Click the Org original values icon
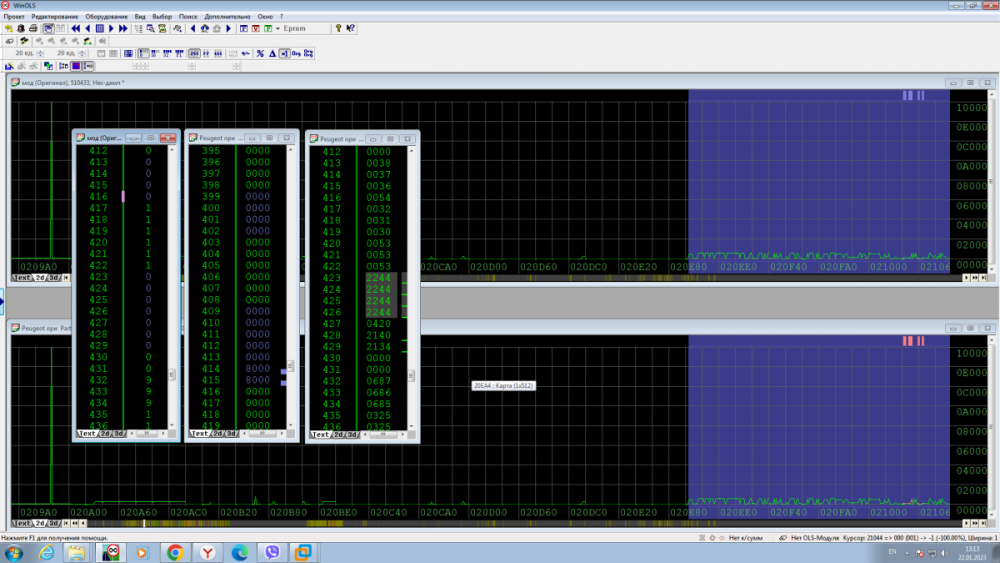1000x563 pixels. point(296,53)
